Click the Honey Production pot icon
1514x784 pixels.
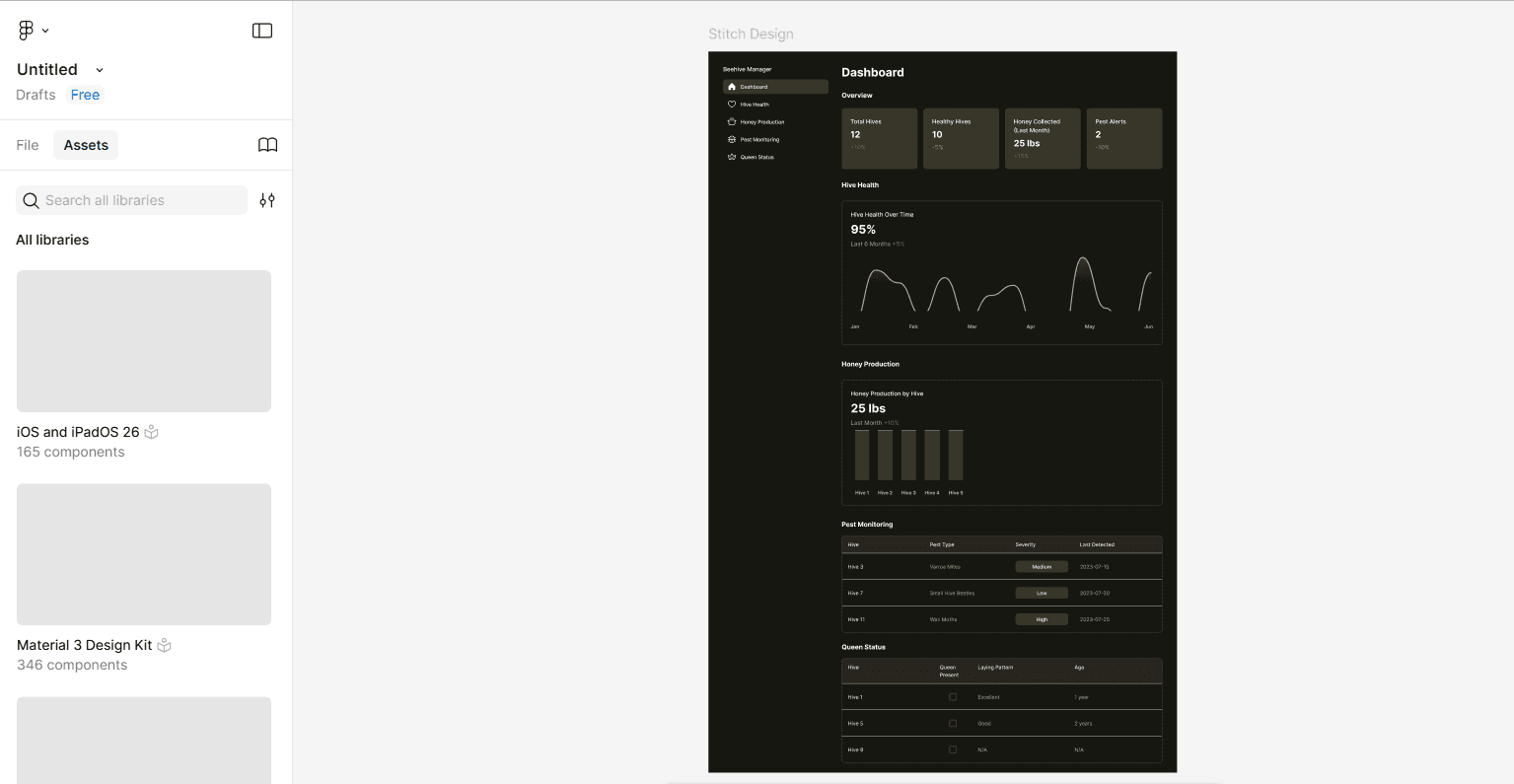click(732, 122)
